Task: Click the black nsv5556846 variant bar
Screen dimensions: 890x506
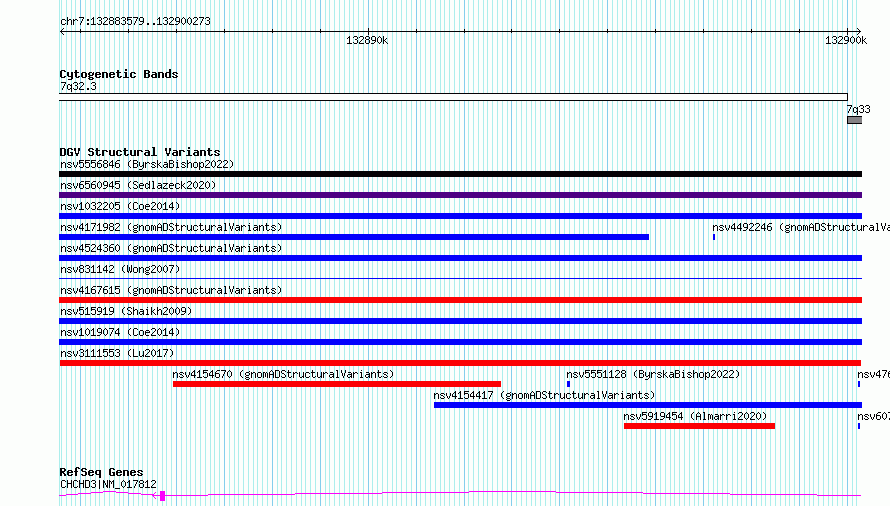Action: (x=460, y=174)
